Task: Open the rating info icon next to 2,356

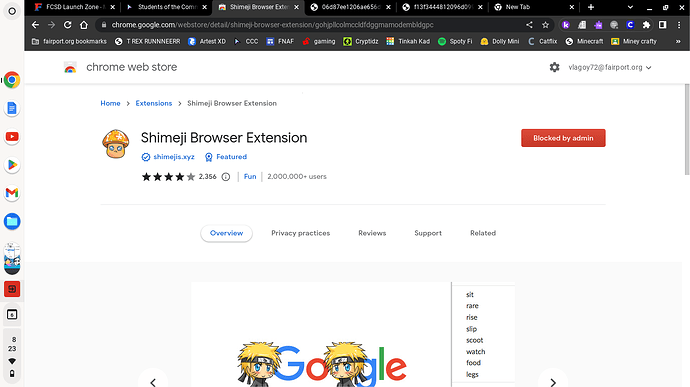Action: 226,177
